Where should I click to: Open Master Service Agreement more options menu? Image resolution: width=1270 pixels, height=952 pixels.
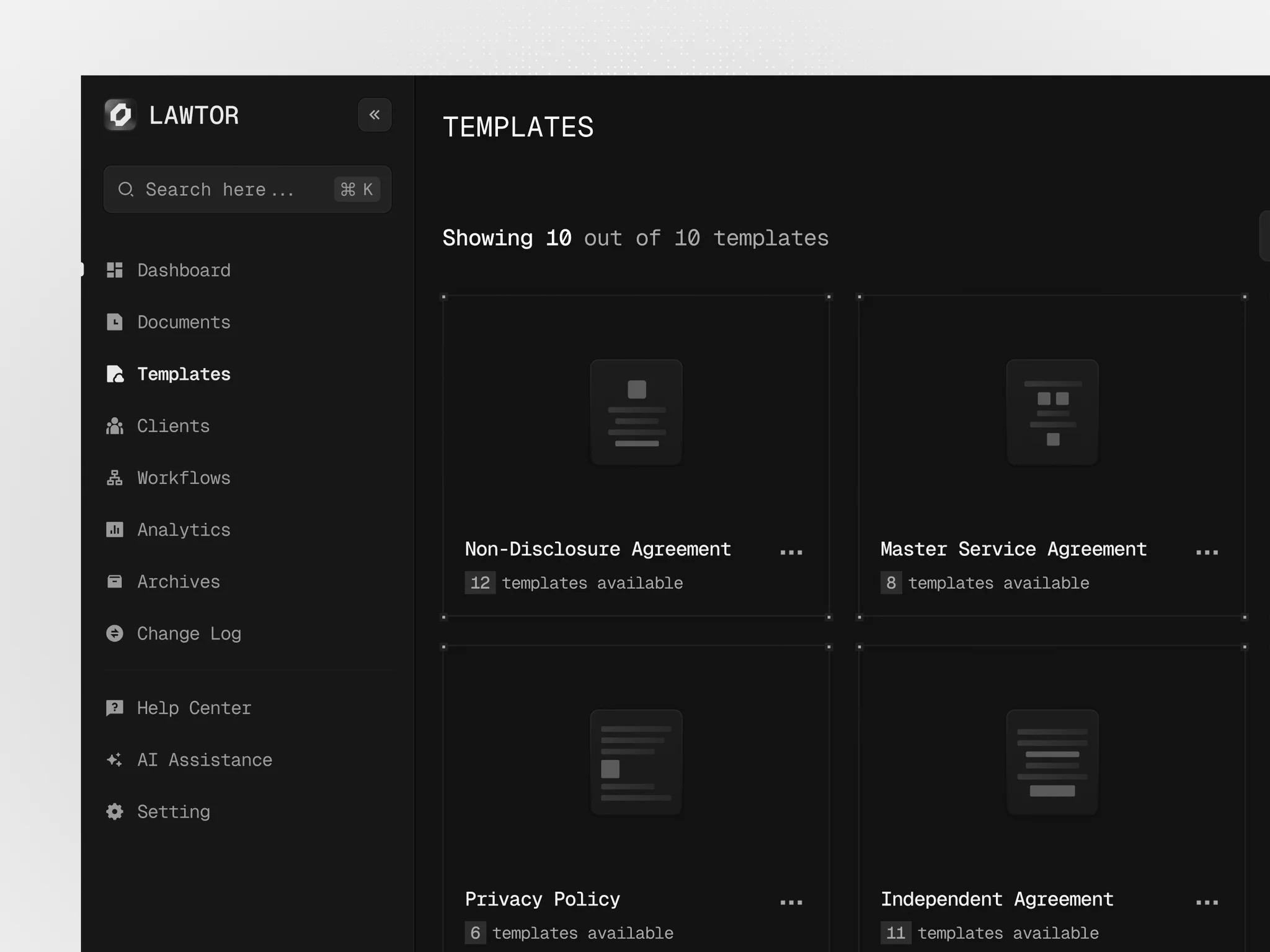click(1207, 552)
